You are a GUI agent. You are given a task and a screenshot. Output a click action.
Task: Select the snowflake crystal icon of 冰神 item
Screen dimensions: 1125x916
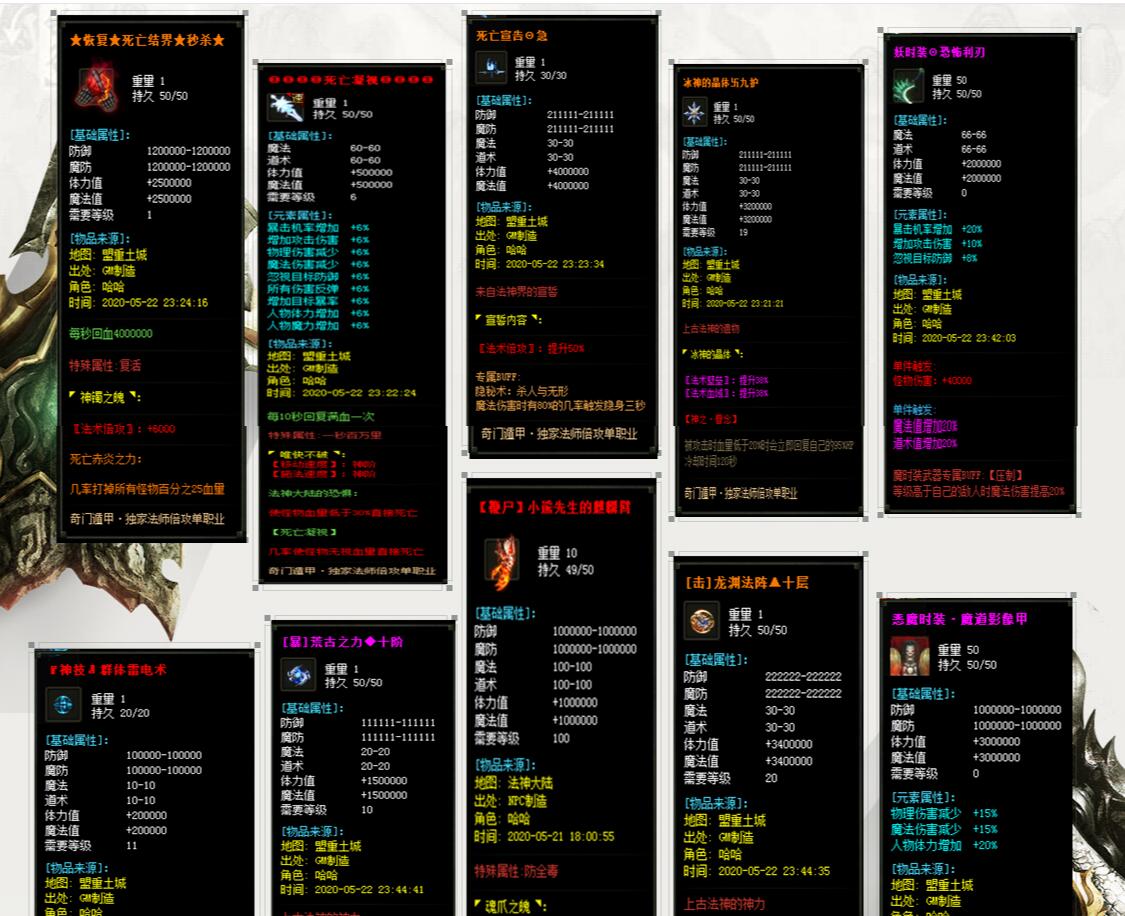coord(694,113)
